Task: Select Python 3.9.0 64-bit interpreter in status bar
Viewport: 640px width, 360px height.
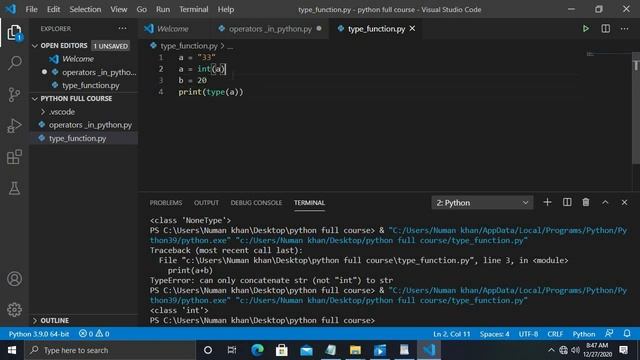Action: click(39, 334)
